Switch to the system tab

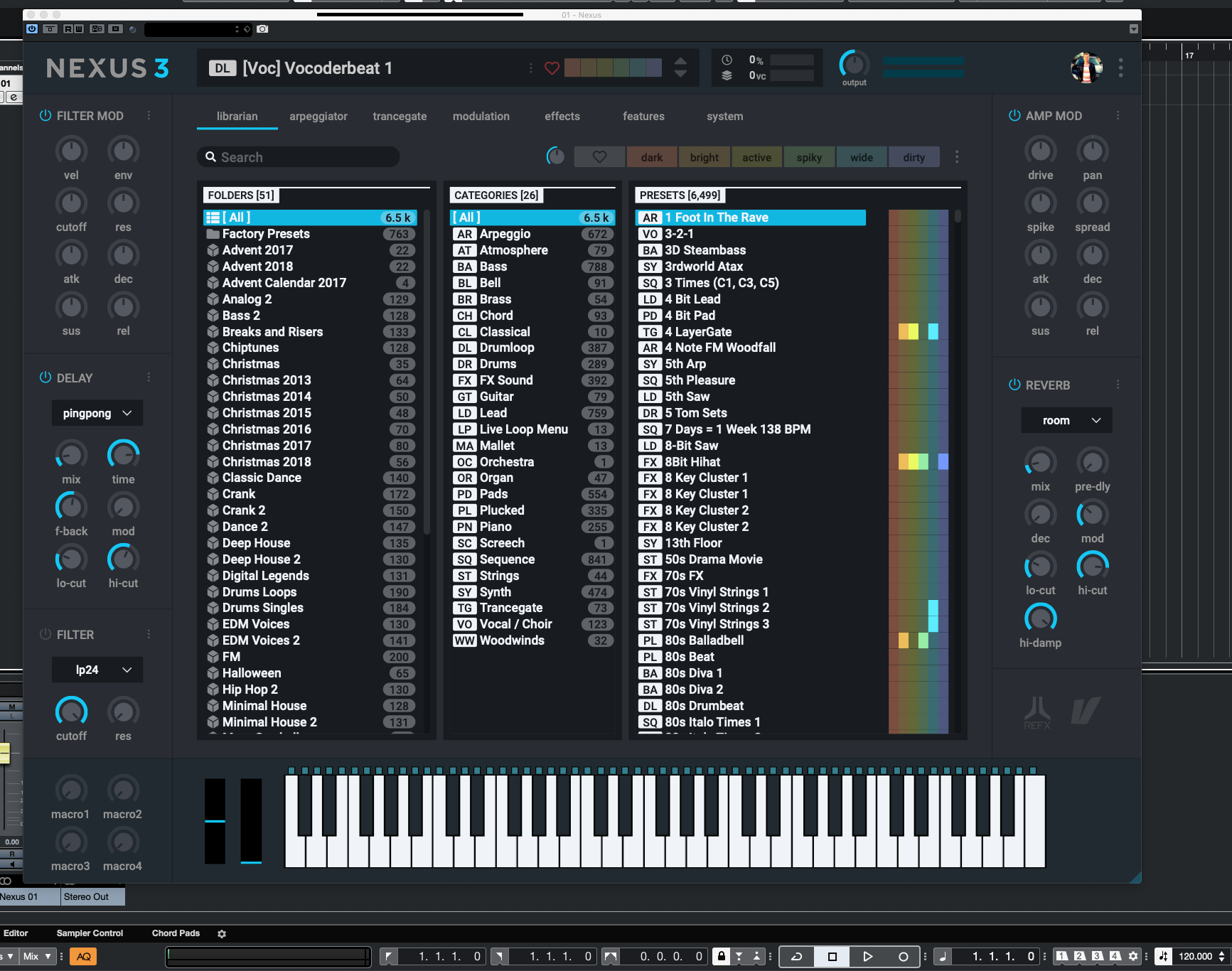[725, 116]
